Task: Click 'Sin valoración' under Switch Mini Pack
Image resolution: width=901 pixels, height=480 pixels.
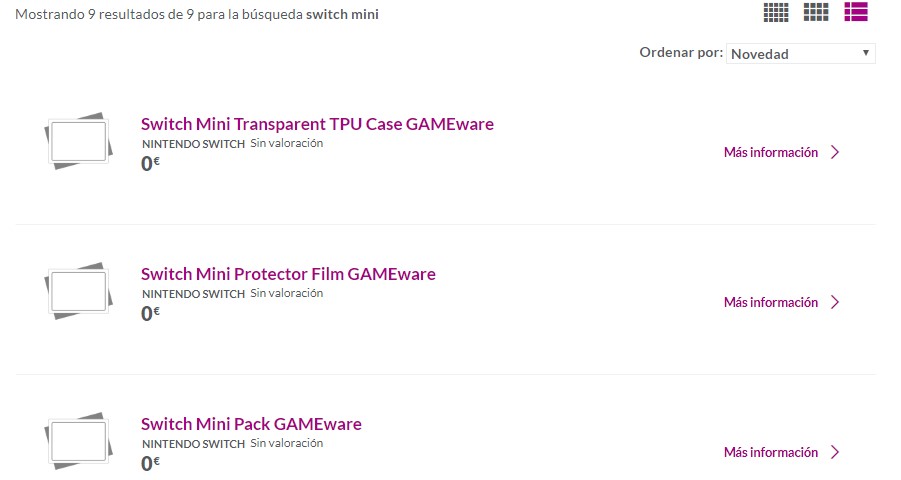Action: point(287,443)
